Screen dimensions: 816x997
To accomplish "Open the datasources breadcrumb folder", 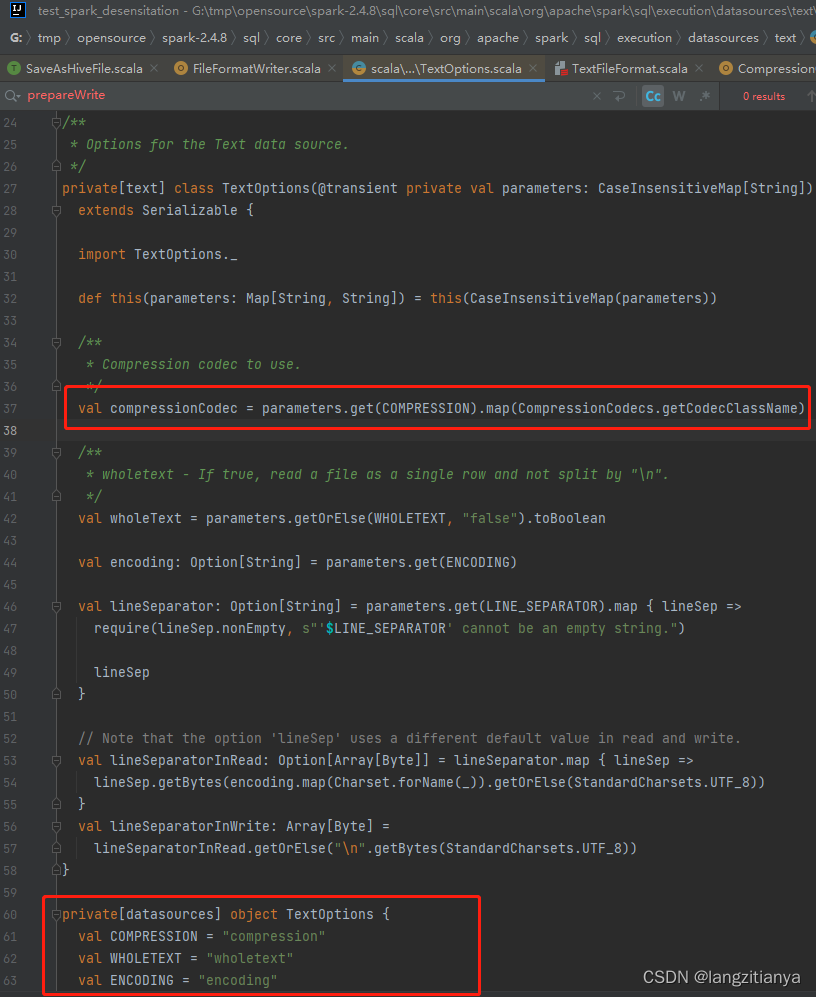I will (x=723, y=37).
